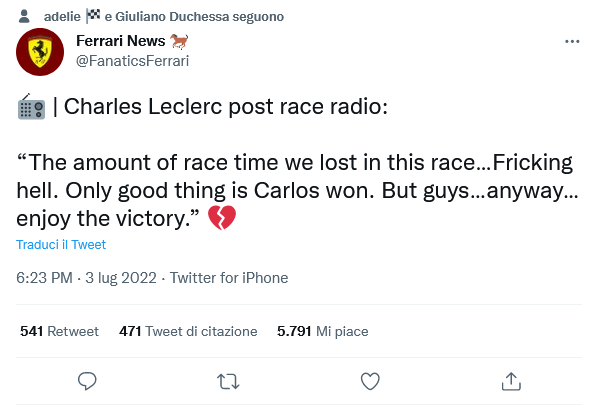Open the 6:23 PM timestamp link
This screenshot has height=405, width=598.
86,278
